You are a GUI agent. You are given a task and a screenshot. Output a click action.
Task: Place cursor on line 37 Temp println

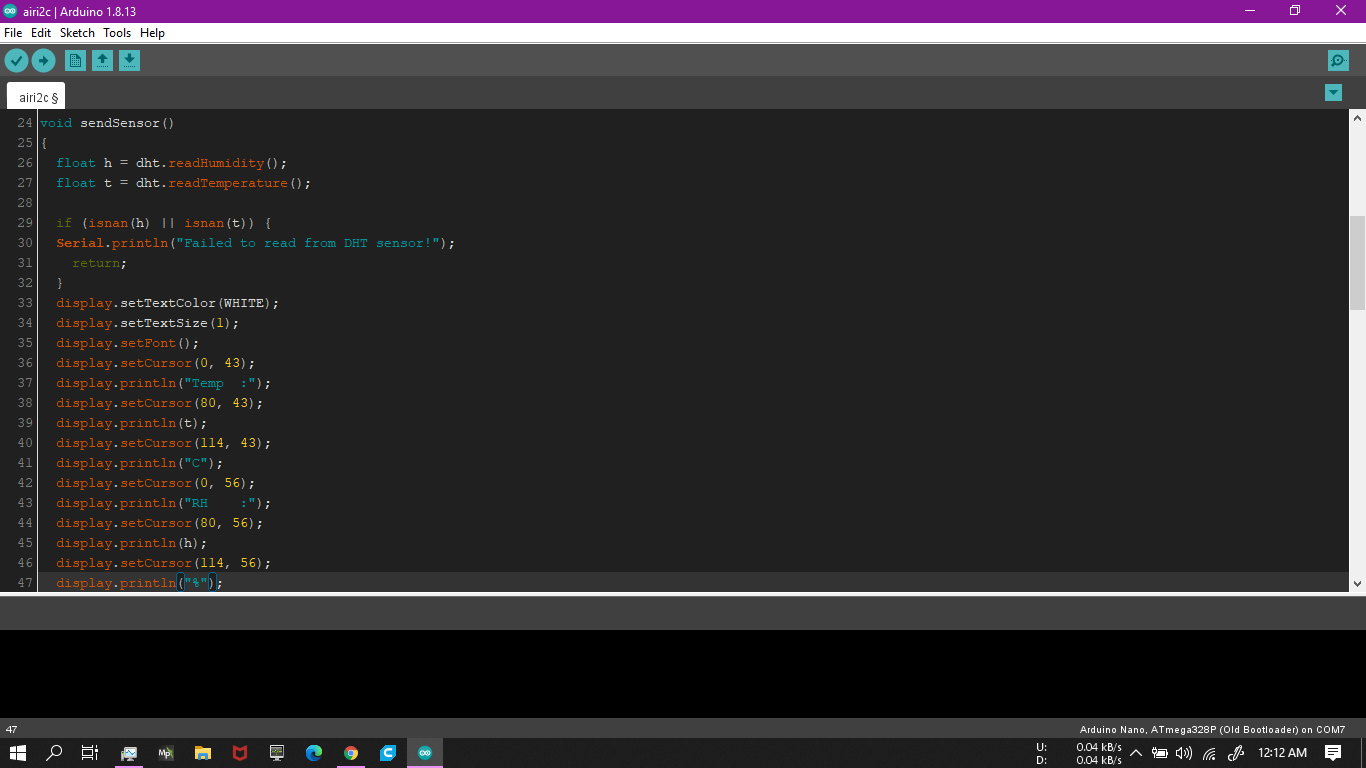click(163, 383)
